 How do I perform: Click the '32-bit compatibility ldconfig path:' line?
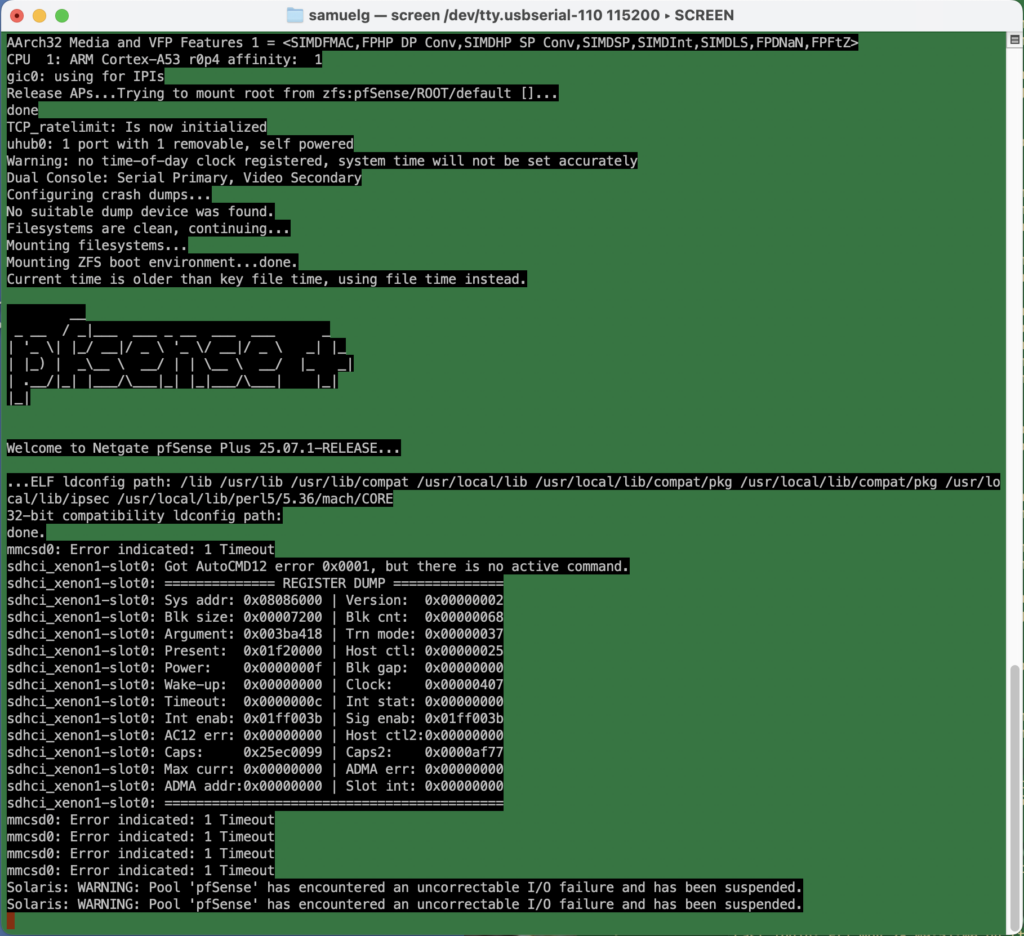pos(145,516)
